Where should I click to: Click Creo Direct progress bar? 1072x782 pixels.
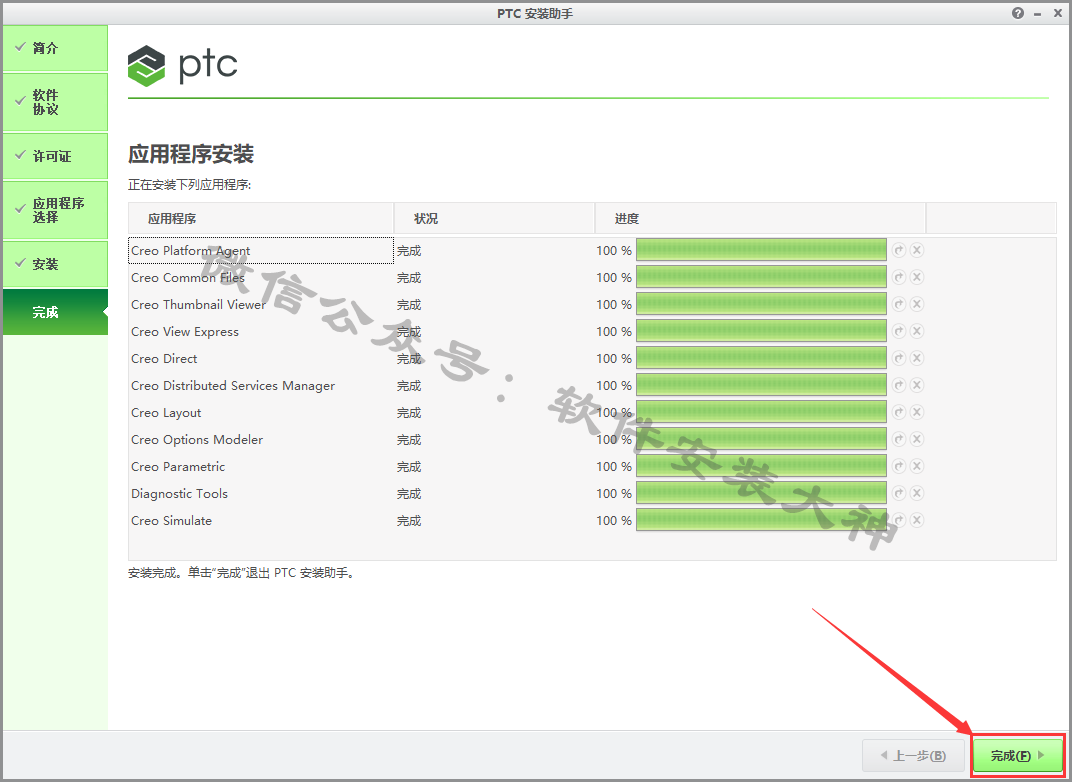point(761,358)
